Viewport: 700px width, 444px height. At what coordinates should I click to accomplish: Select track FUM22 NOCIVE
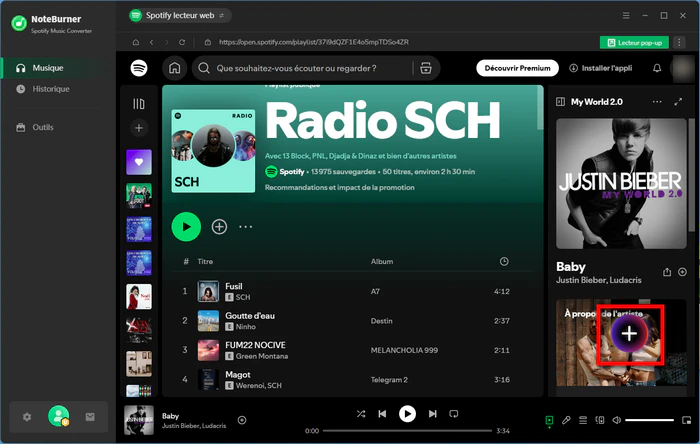click(255, 345)
